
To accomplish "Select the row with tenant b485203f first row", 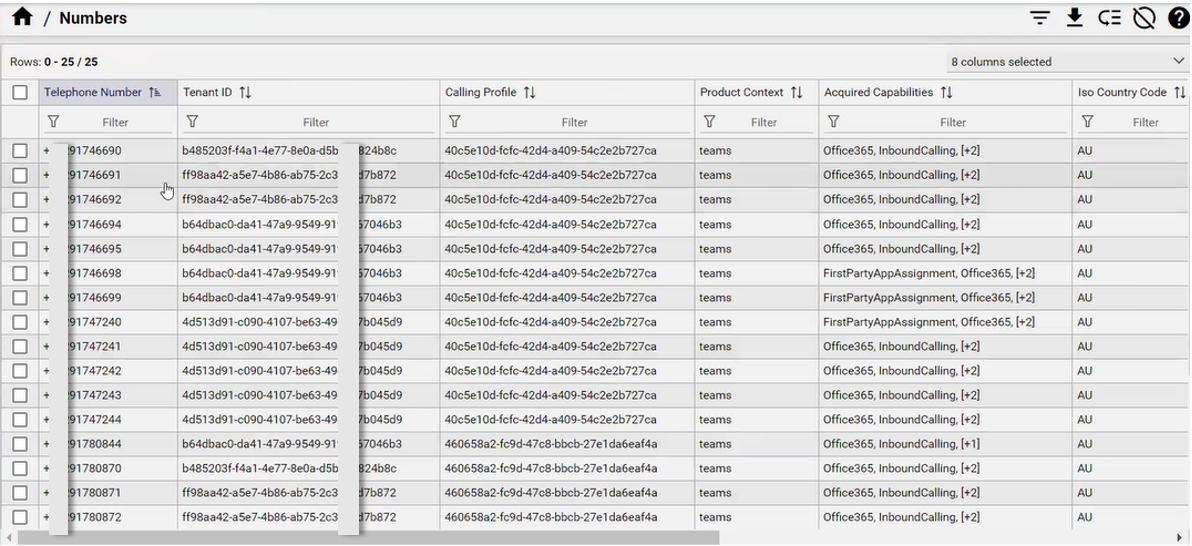I will pos(20,151).
